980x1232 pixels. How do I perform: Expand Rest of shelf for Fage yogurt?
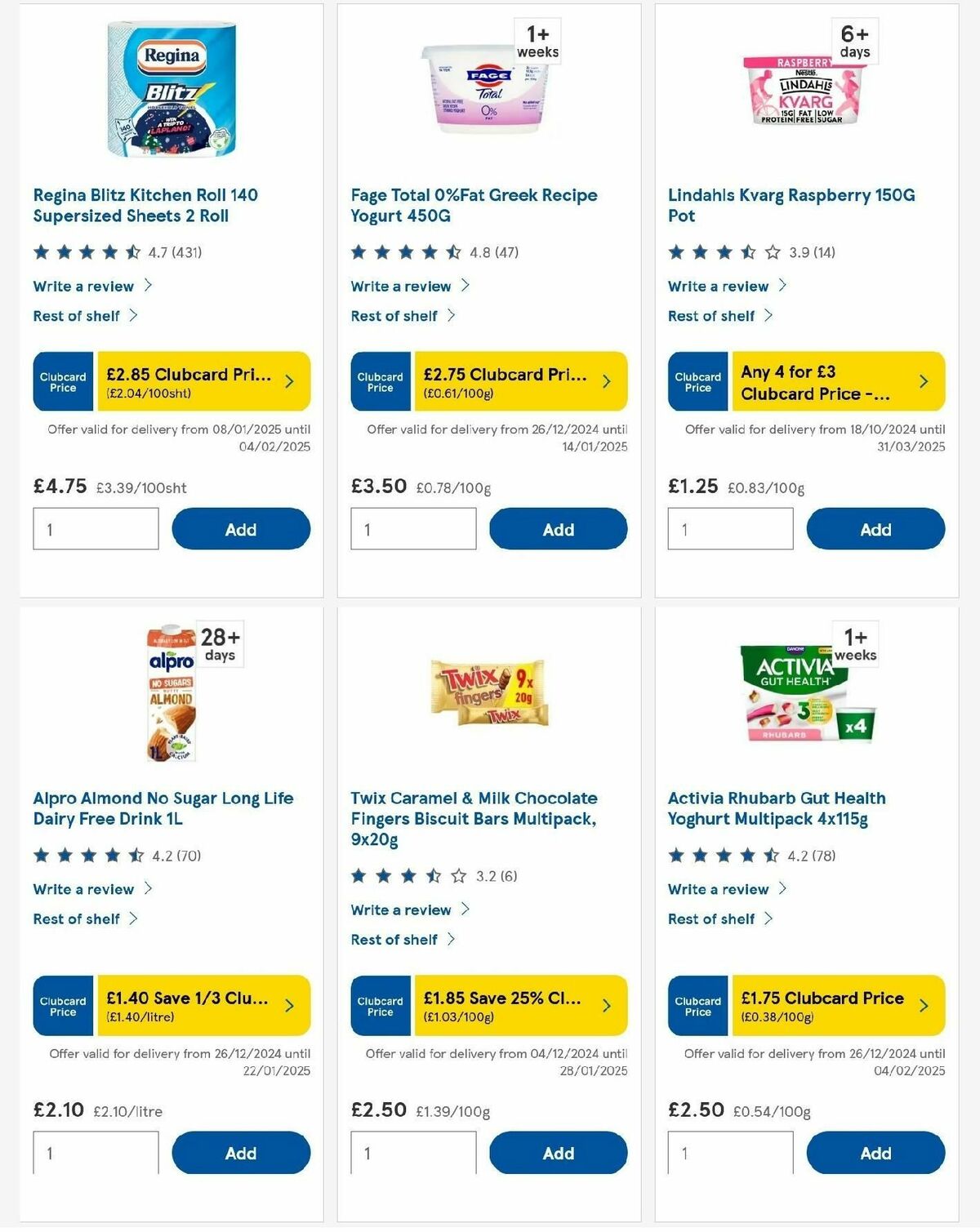396,315
